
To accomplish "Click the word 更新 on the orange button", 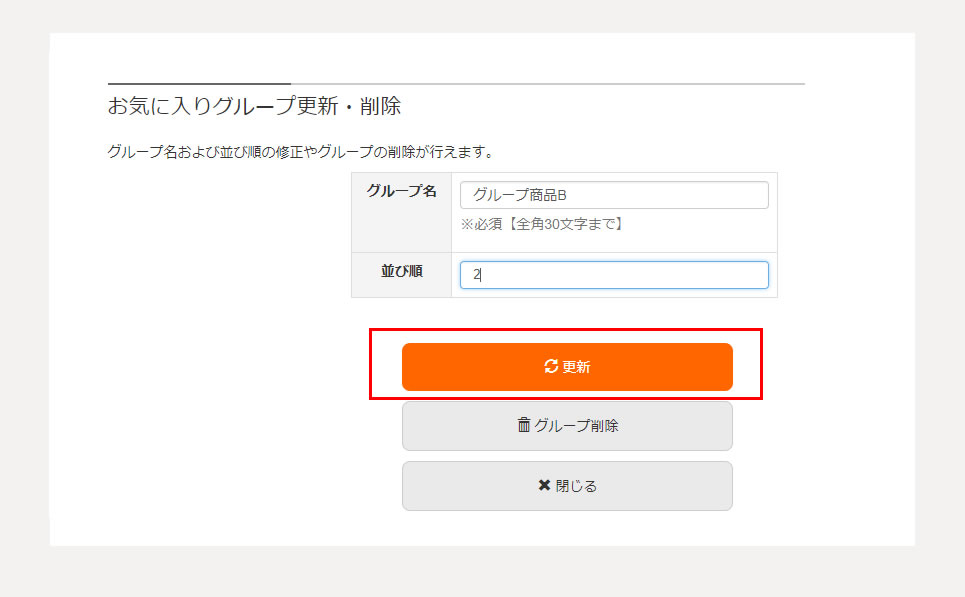I will tap(576, 367).
